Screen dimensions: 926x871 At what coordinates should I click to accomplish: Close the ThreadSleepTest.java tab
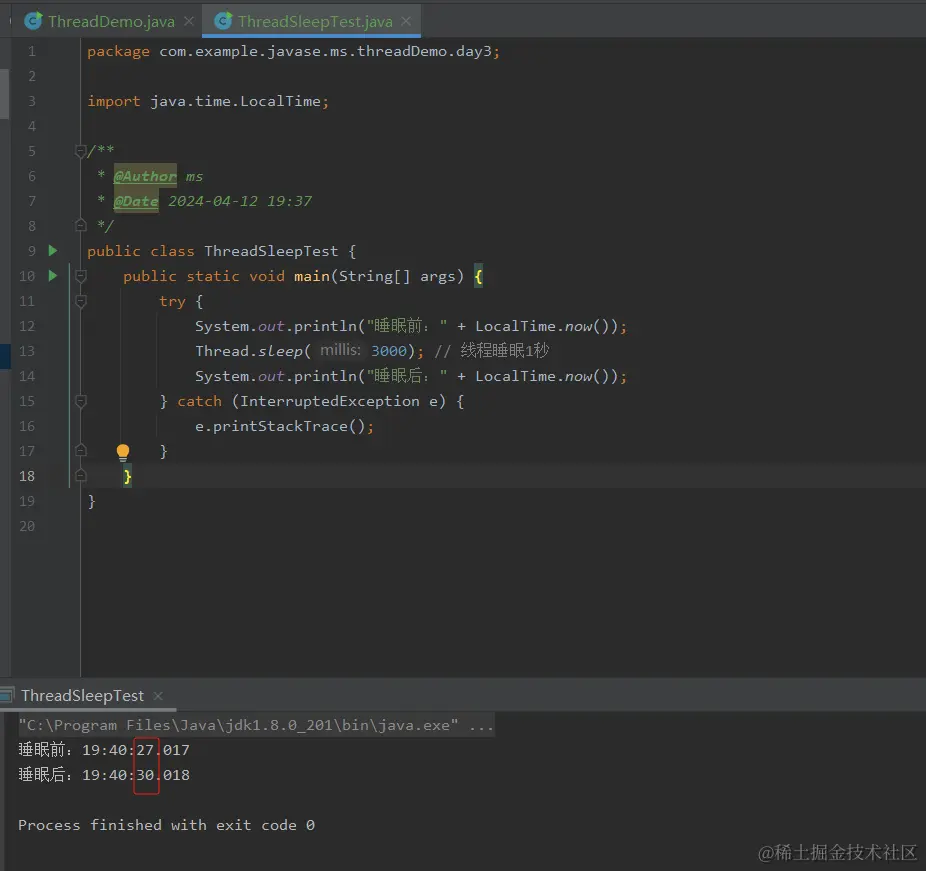click(x=406, y=21)
